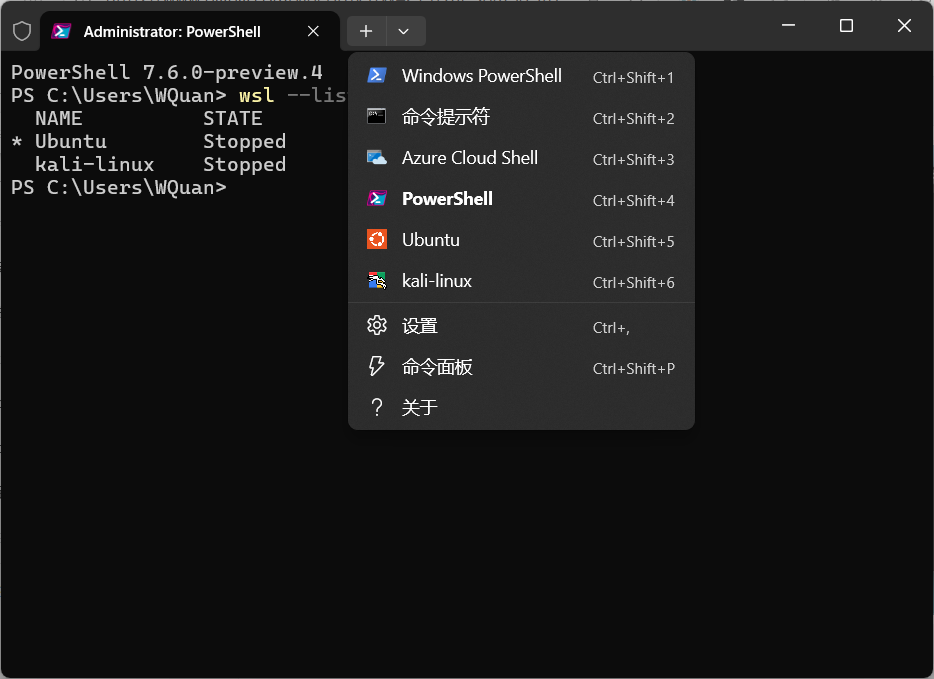Click the Ctrl+Shift+6 shortcut for kali-linux
The width and height of the screenshot is (934, 679).
click(633, 282)
